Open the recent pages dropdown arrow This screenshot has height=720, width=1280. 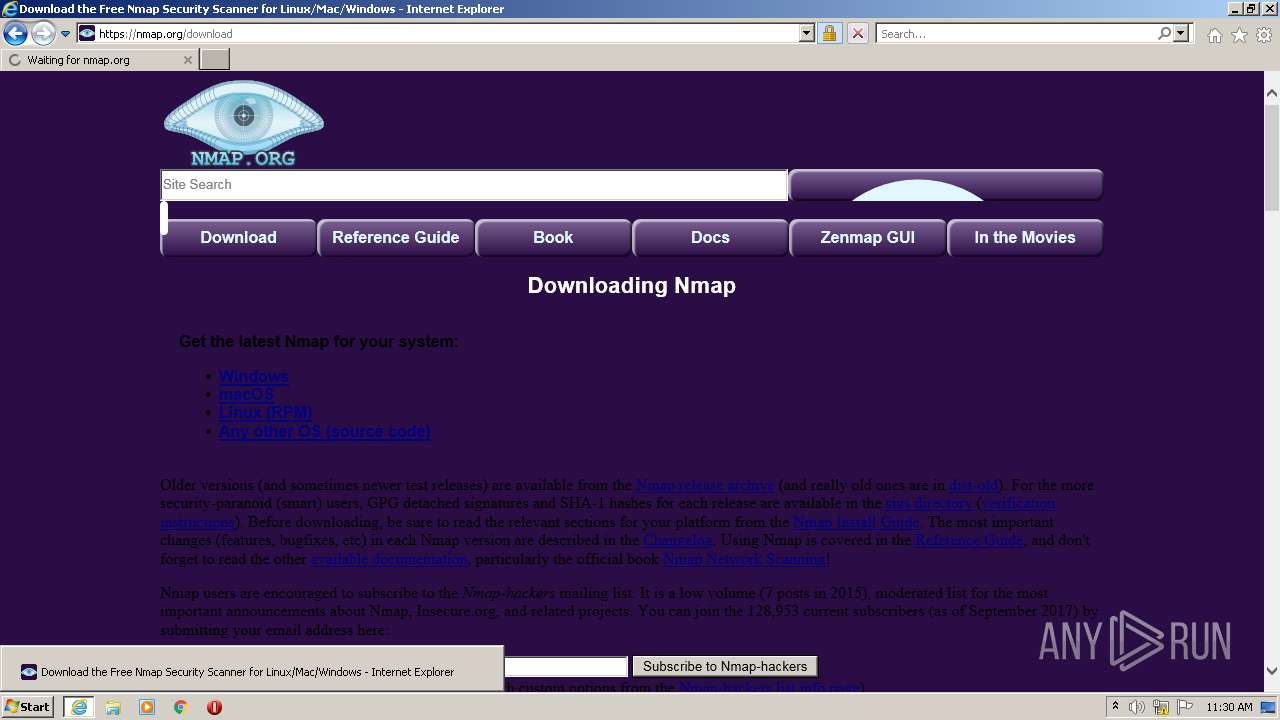[x=65, y=34]
